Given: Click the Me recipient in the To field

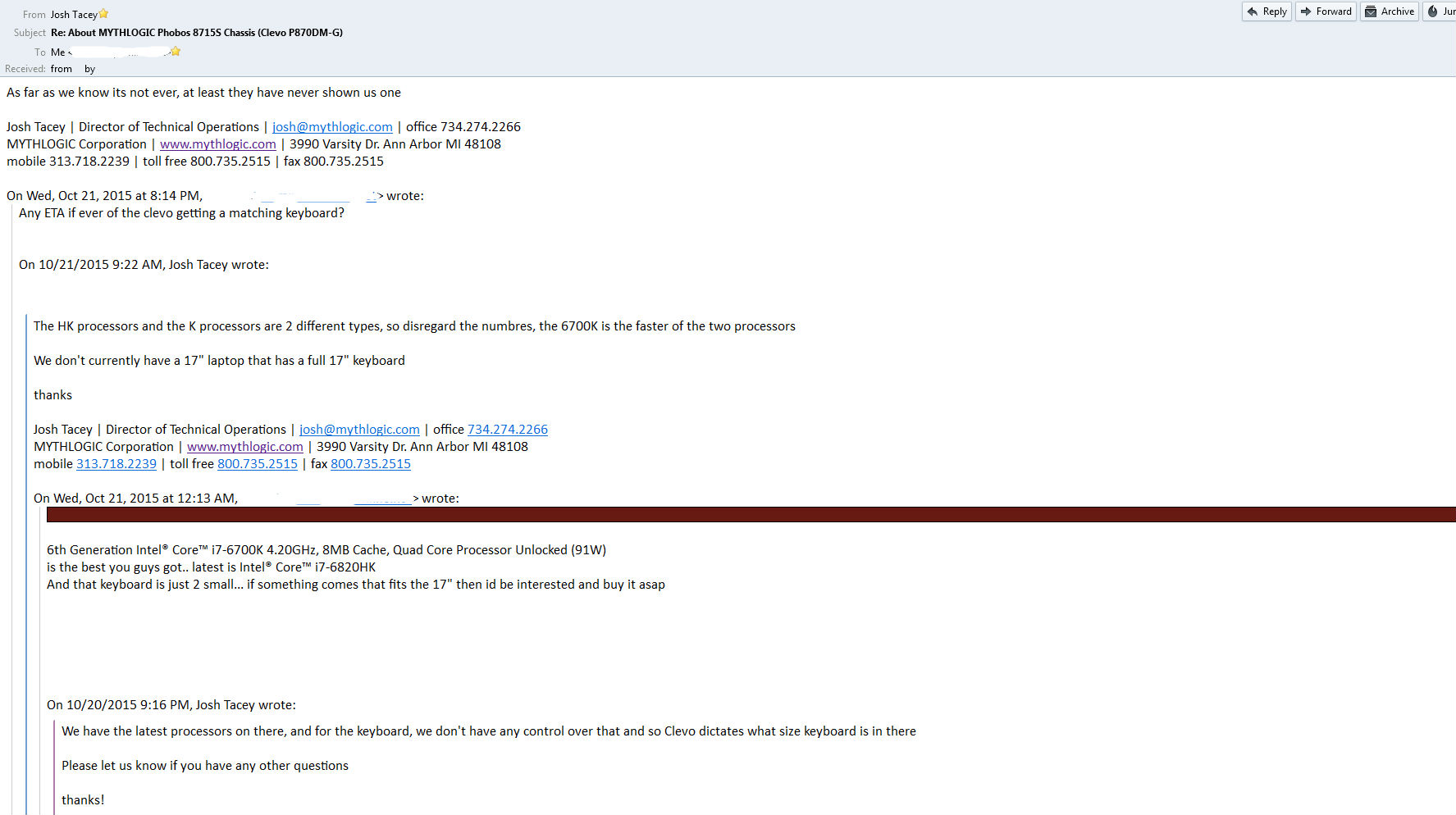Looking at the screenshot, I should click(57, 52).
